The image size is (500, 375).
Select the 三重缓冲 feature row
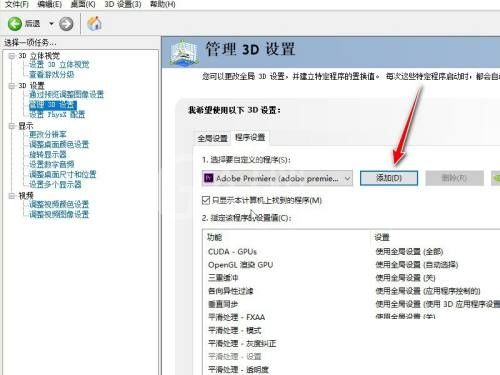coord(223,278)
